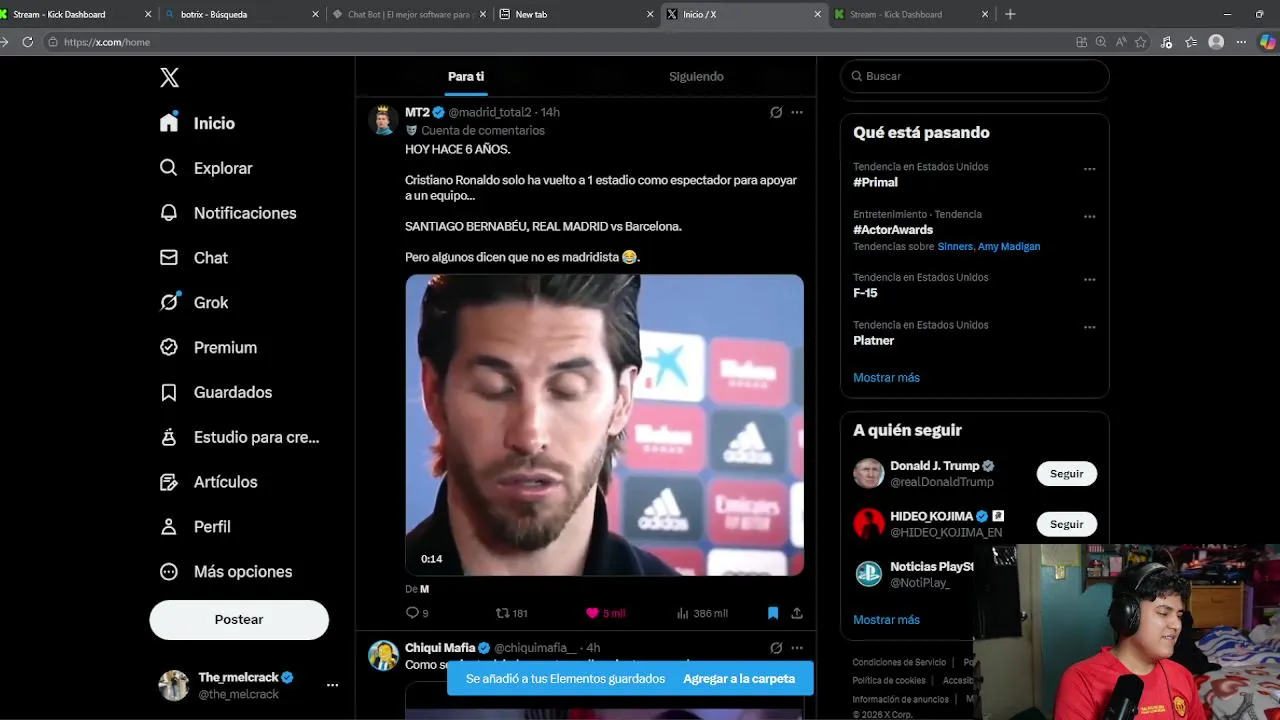Open the #Primal trend

coord(875,182)
